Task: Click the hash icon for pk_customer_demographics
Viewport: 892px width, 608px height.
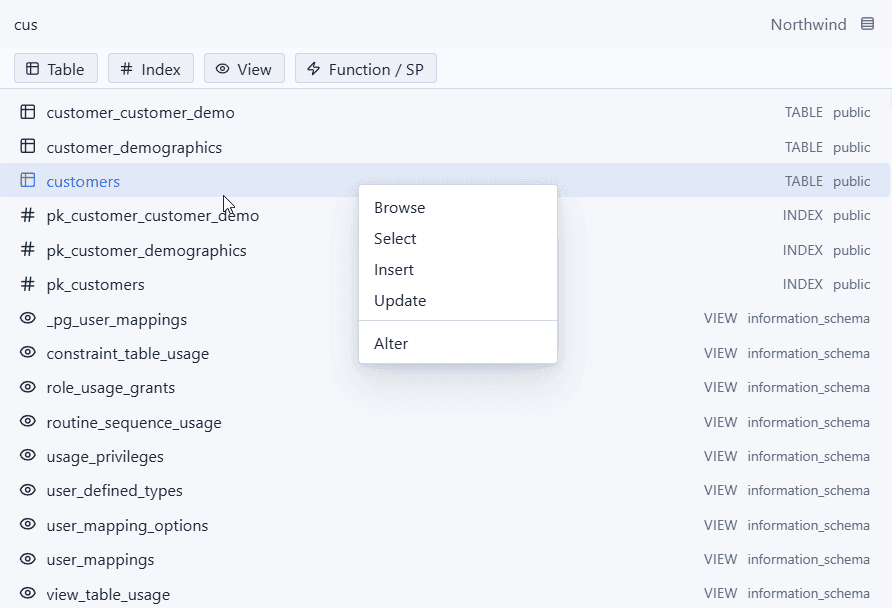Action: 27,249
